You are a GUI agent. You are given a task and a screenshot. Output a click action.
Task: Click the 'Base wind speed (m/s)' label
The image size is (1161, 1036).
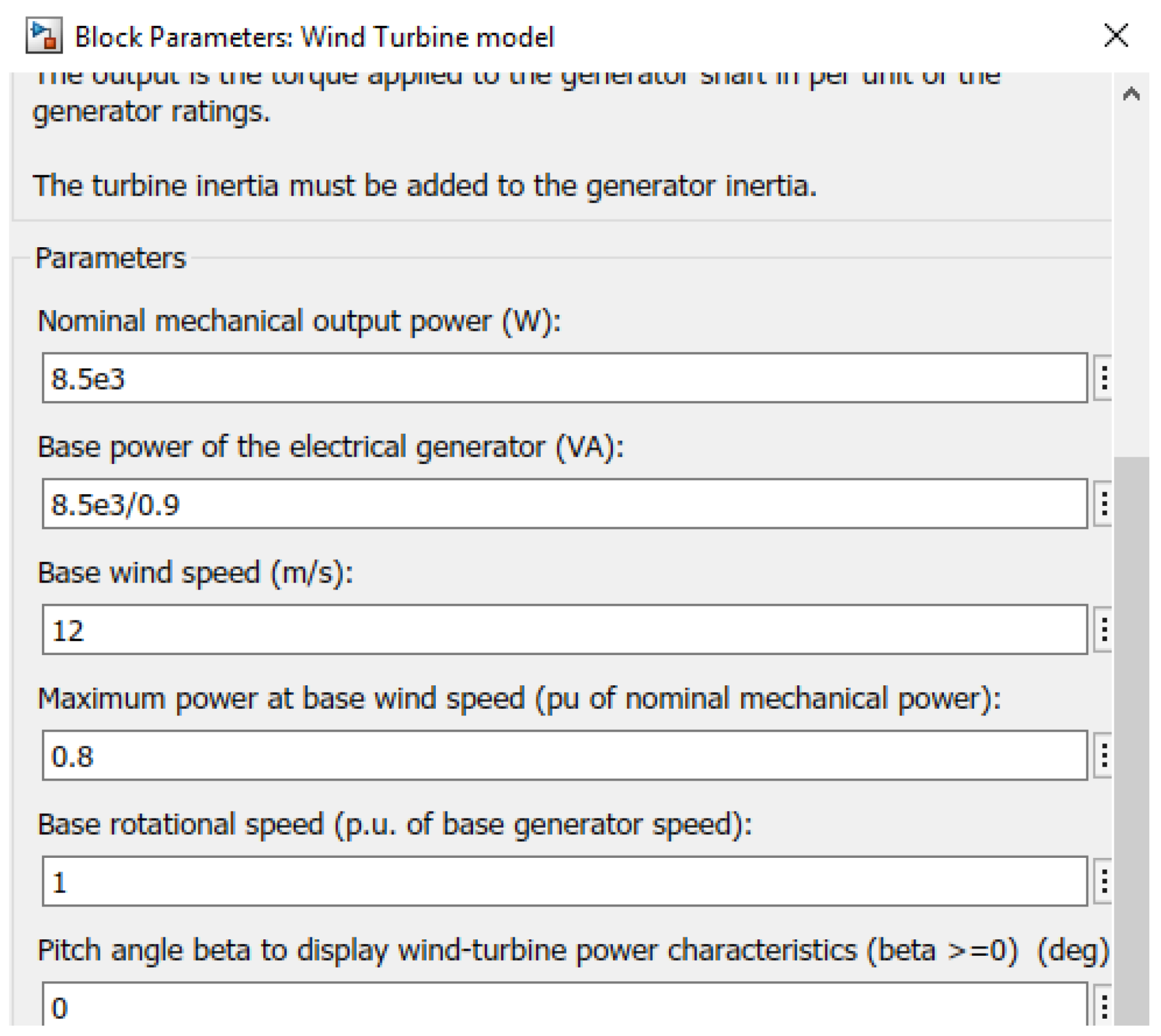coord(195,573)
